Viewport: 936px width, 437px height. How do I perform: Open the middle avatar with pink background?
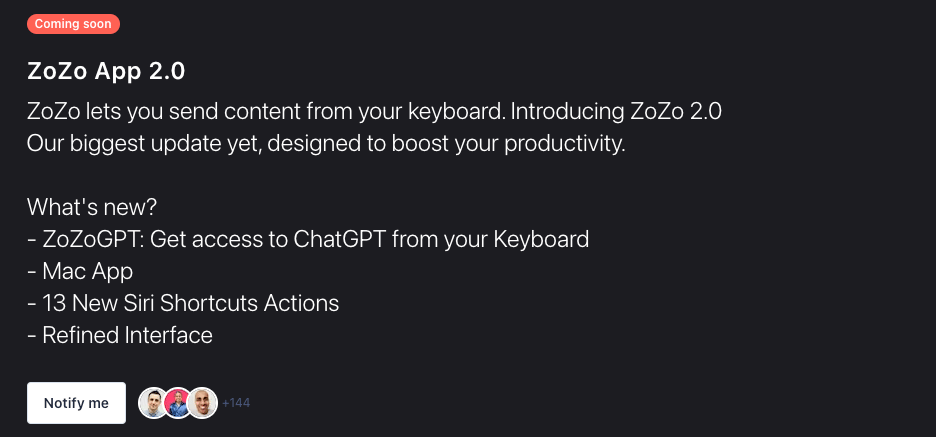178,403
